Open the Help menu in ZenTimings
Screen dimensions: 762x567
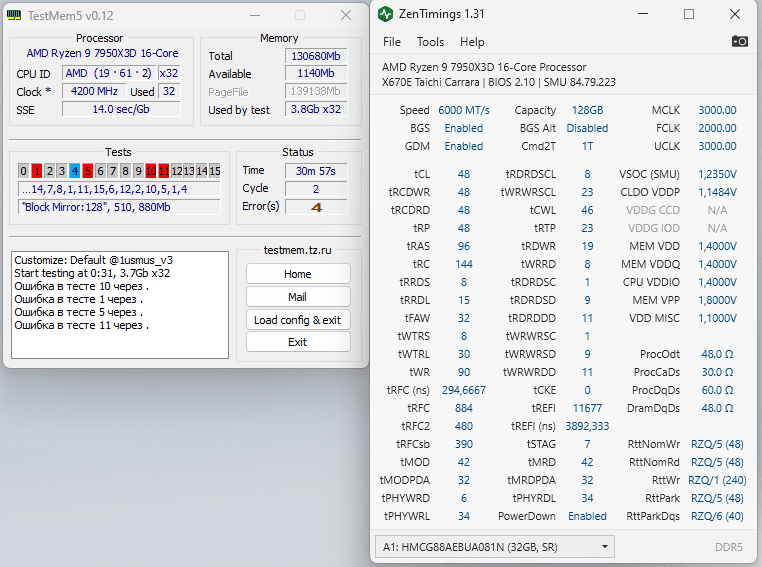472,42
